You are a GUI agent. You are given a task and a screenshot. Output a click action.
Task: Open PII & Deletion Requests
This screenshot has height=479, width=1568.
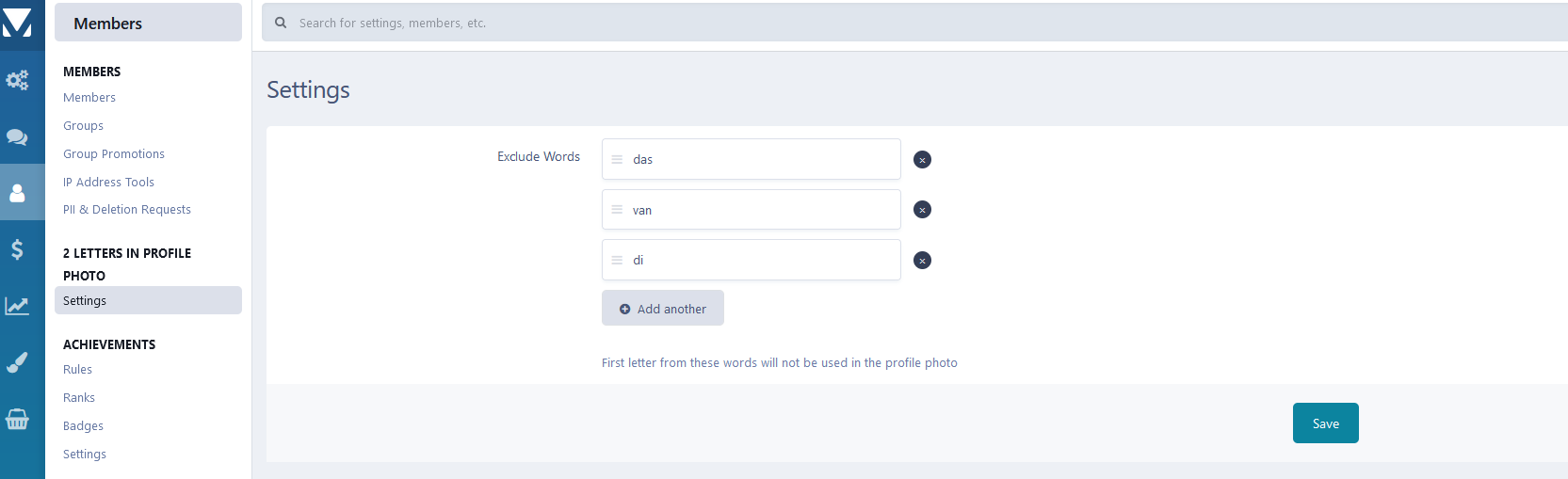coord(127,210)
